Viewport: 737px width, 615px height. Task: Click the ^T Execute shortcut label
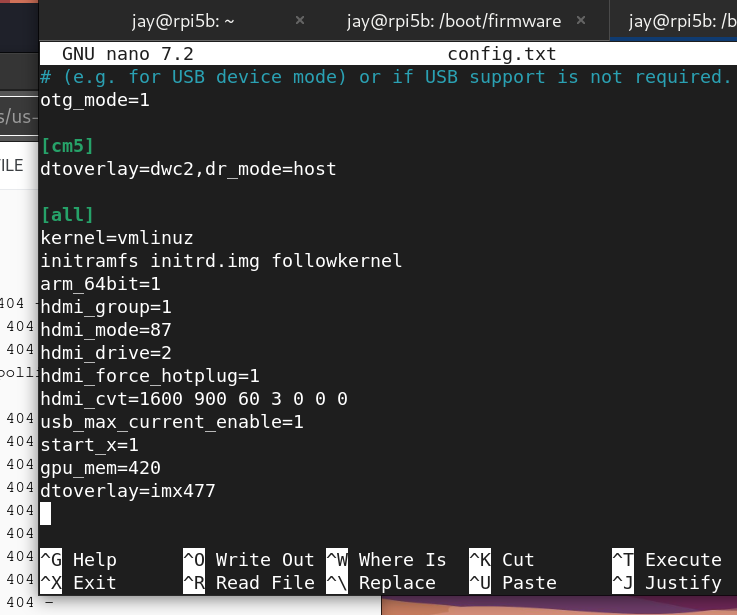[x=666, y=560]
